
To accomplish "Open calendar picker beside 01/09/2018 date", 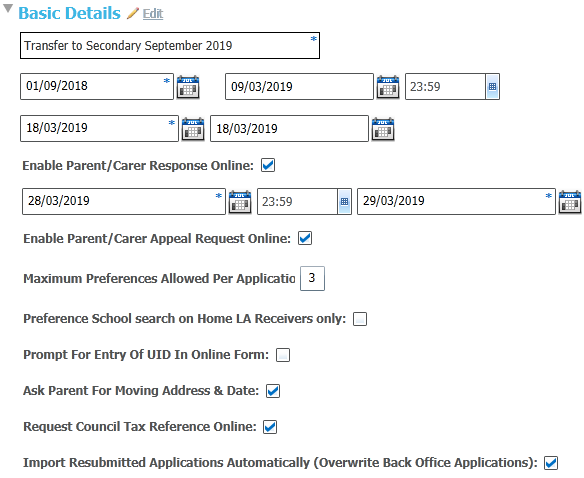I will point(188,87).
